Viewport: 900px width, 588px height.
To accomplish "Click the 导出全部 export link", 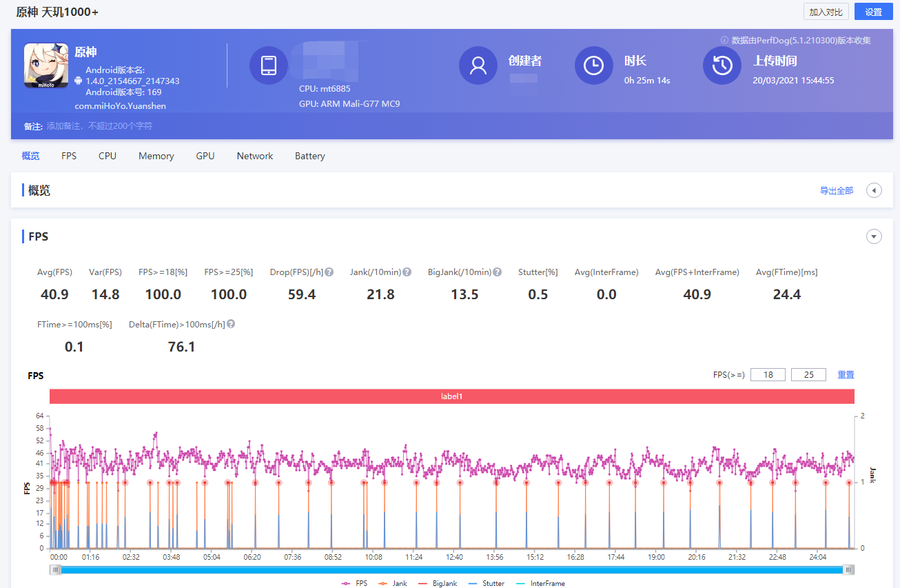I will click(836, 190).
